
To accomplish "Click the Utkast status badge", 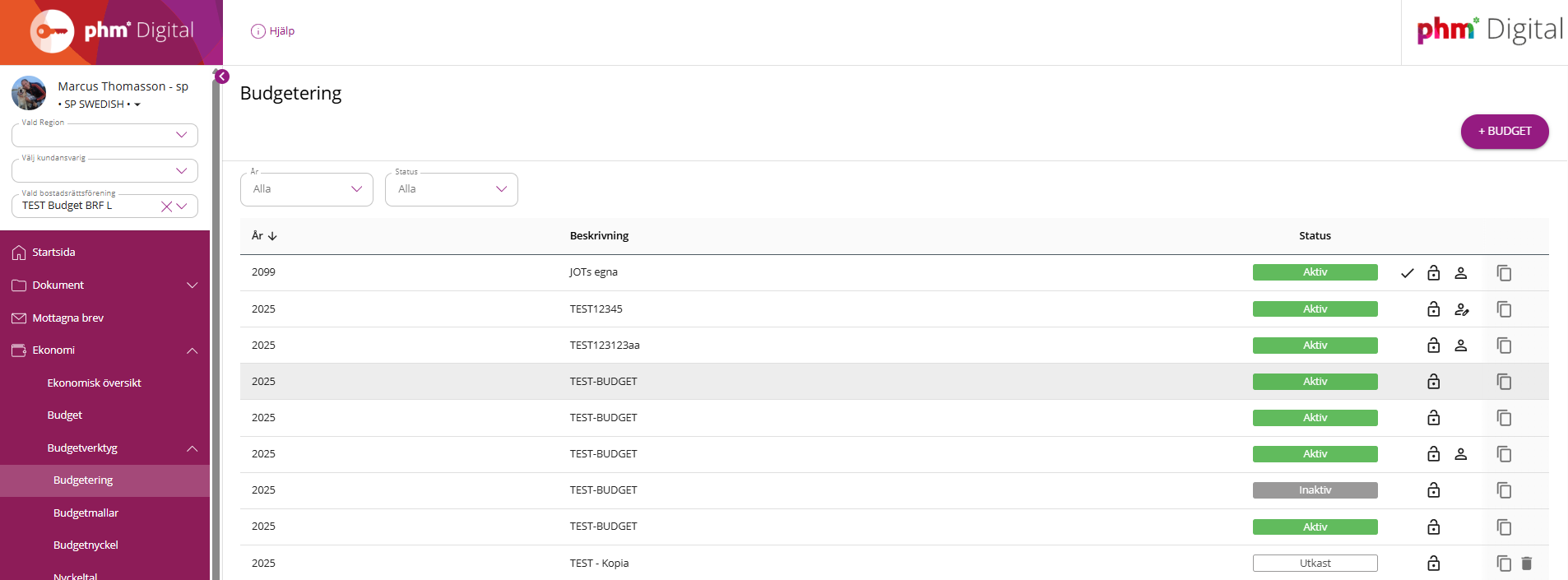I will [x=1315, y=563].
